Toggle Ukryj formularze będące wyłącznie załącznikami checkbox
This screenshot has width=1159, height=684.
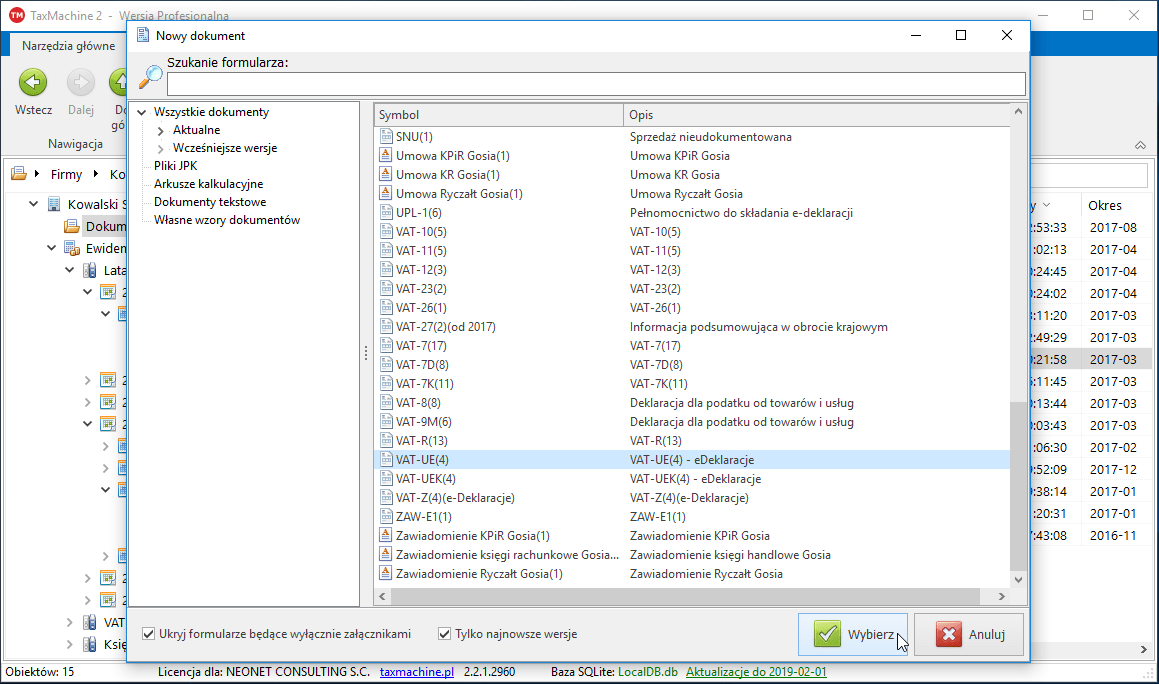[149, 634]
